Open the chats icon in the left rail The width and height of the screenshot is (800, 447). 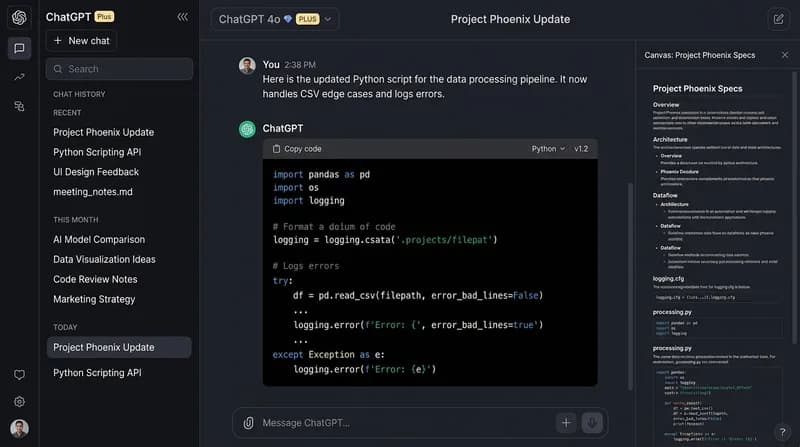pyautogui.click(x=19, y=48)
